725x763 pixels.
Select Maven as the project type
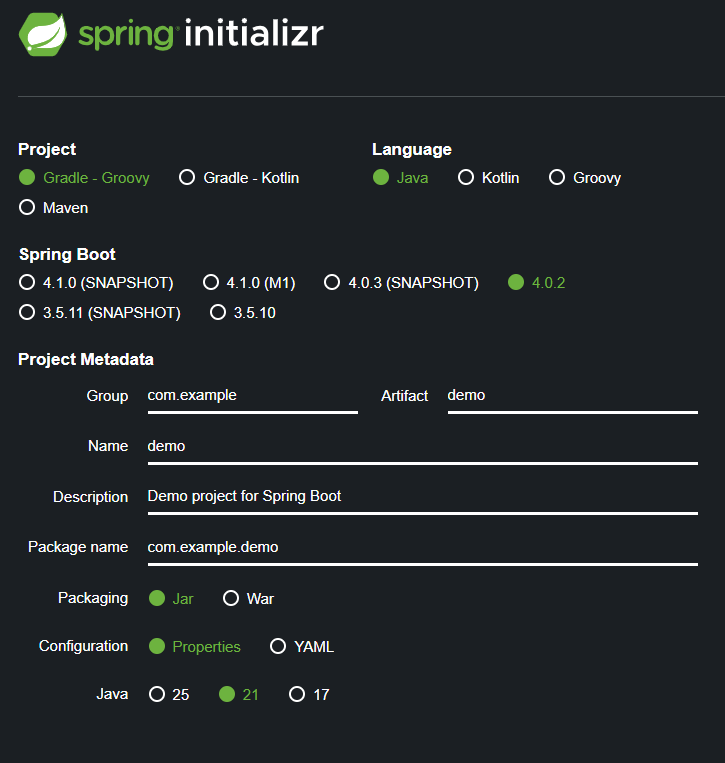click(x=54, y=208)
